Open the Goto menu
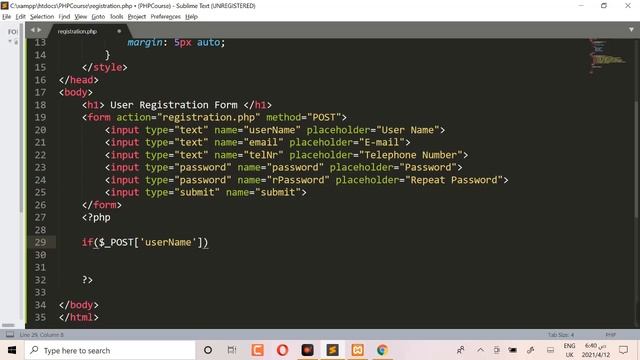The image size is (640, 360). pos(98,17)
